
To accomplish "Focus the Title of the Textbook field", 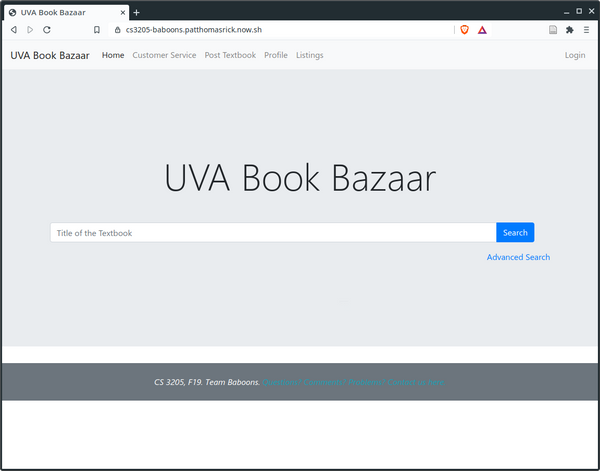I will 273,233.
